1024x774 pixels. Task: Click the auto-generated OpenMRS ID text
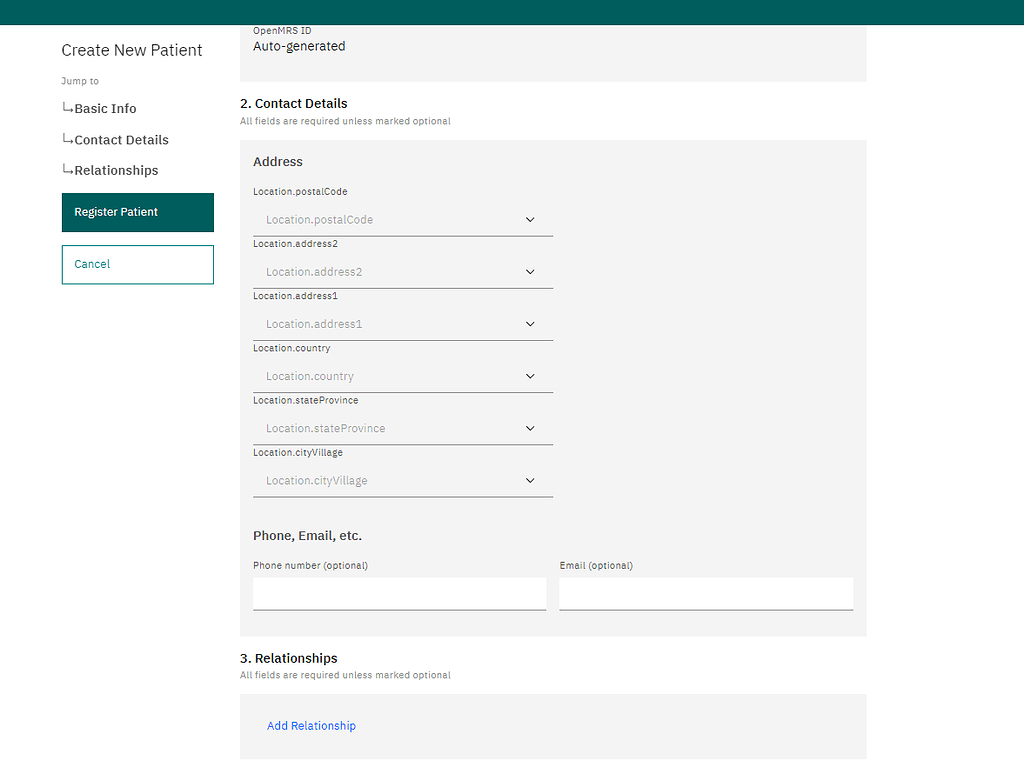point(299,45)
